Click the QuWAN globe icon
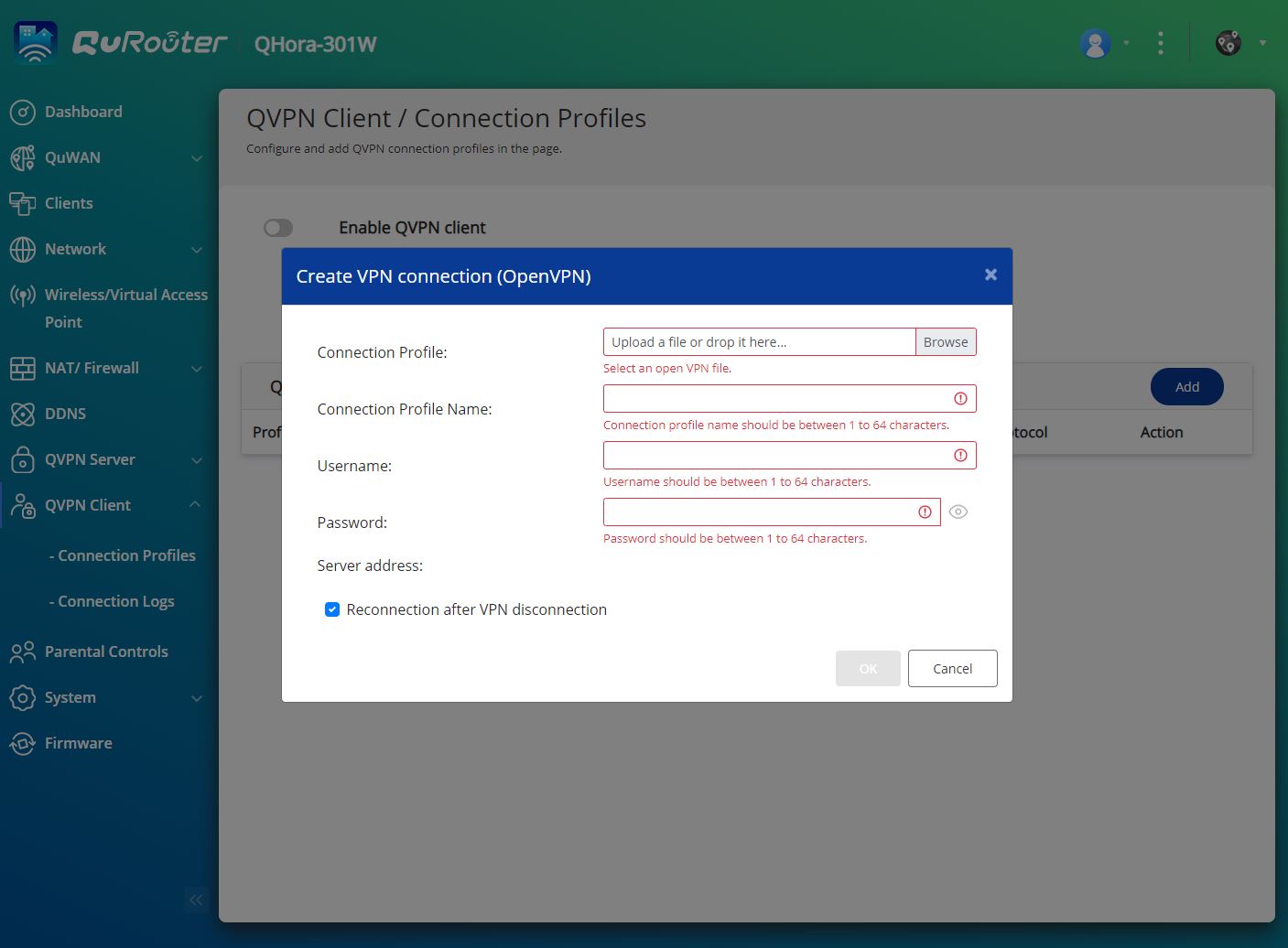1288x948 pixels. [22, 158]
